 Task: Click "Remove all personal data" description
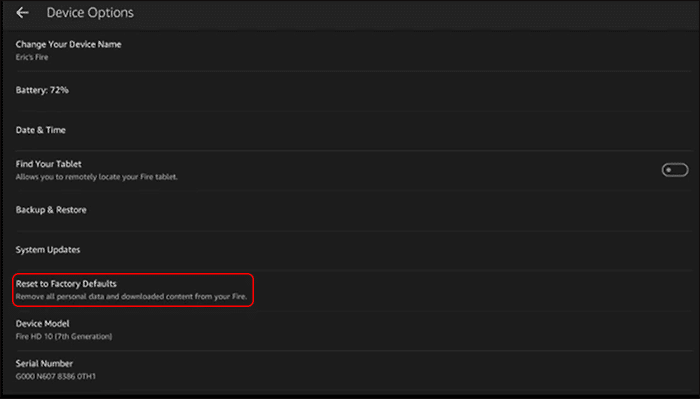(x=131, y=296)
